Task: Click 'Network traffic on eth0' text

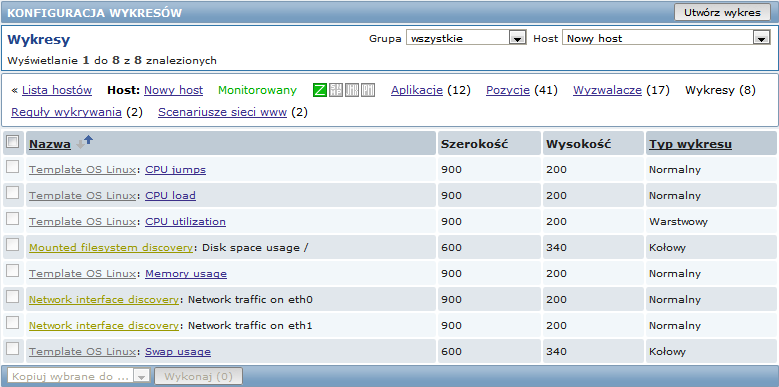Action: pos(250,300)
